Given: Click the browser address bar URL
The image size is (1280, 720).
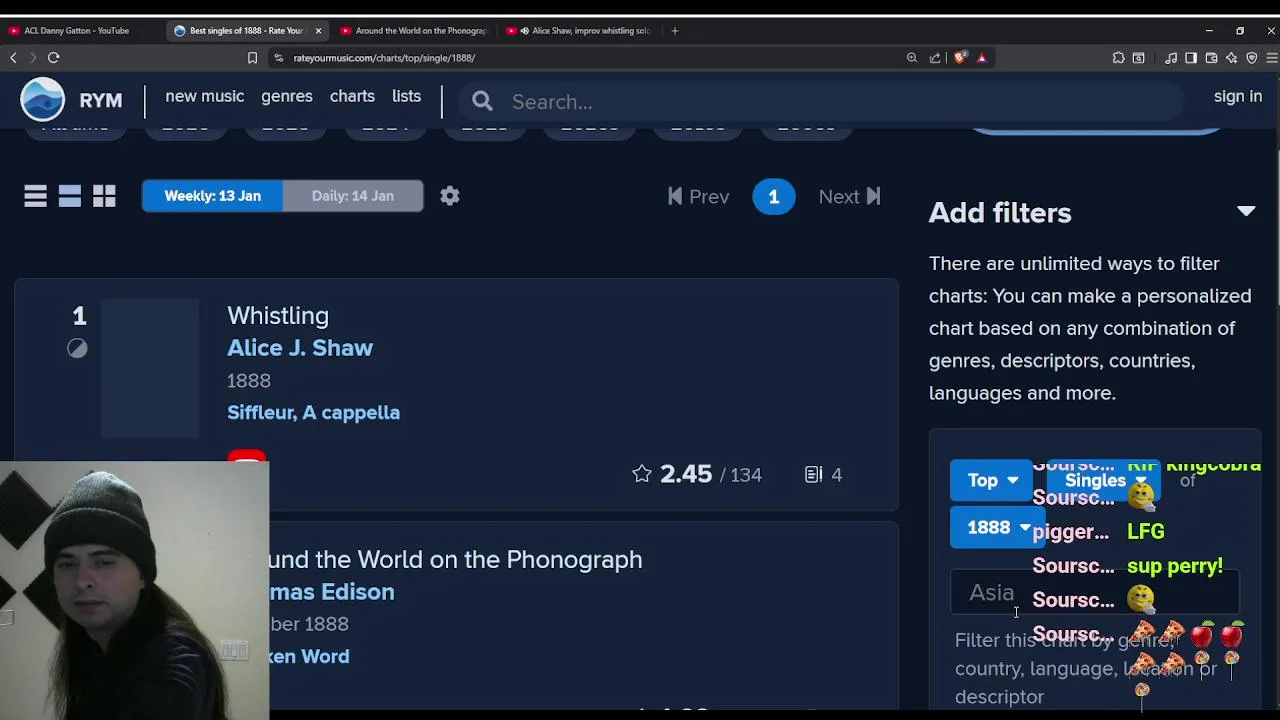Looking at the screenshot, I should [384, 58].
